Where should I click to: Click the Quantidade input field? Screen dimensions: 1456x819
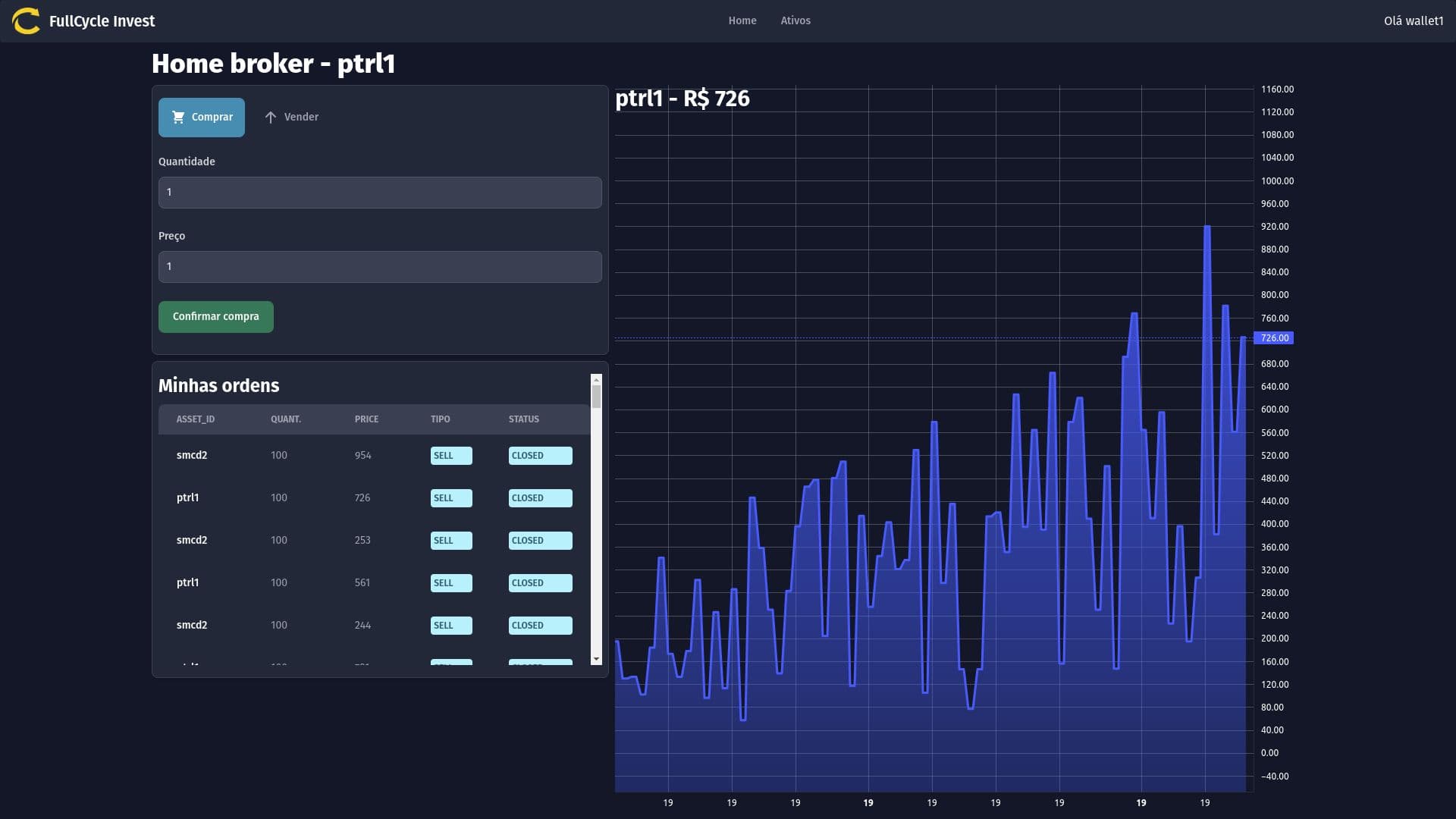tap(379, 193)
